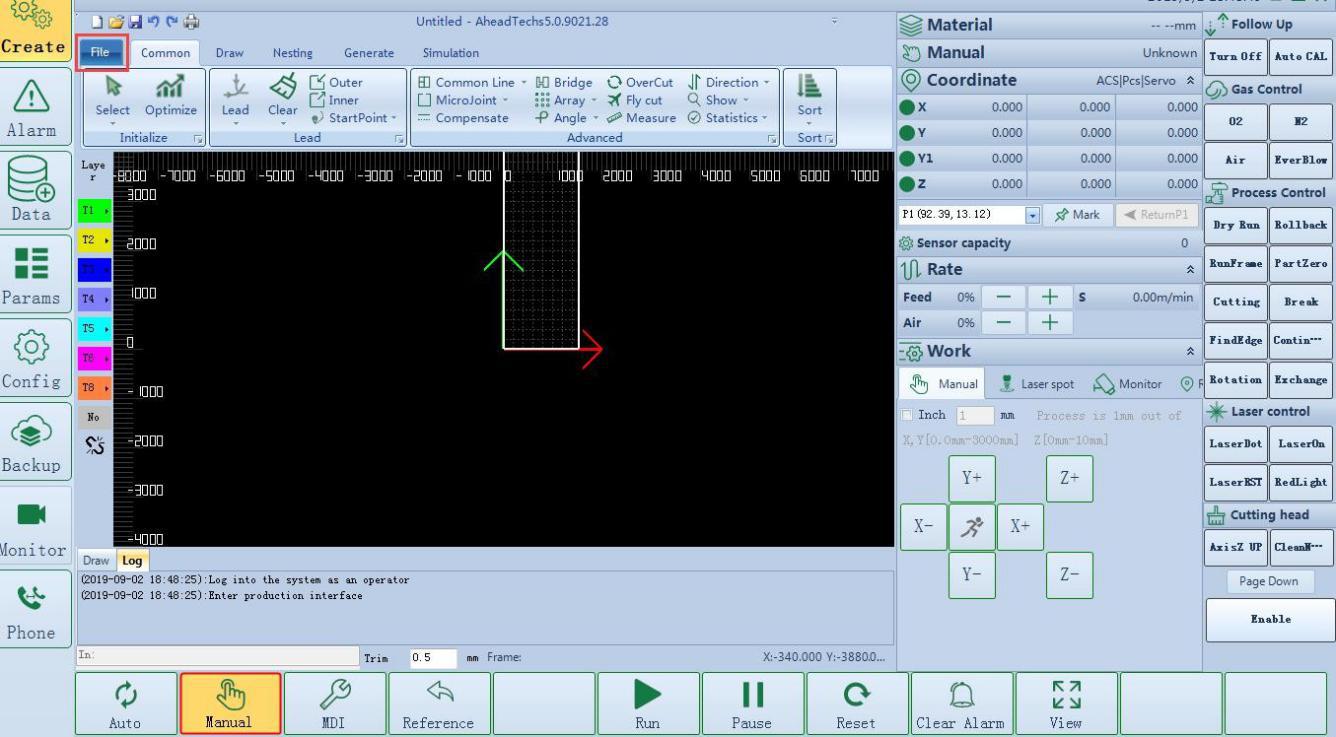
Task: Click the OverCut tool
Action: coord(640,83)
